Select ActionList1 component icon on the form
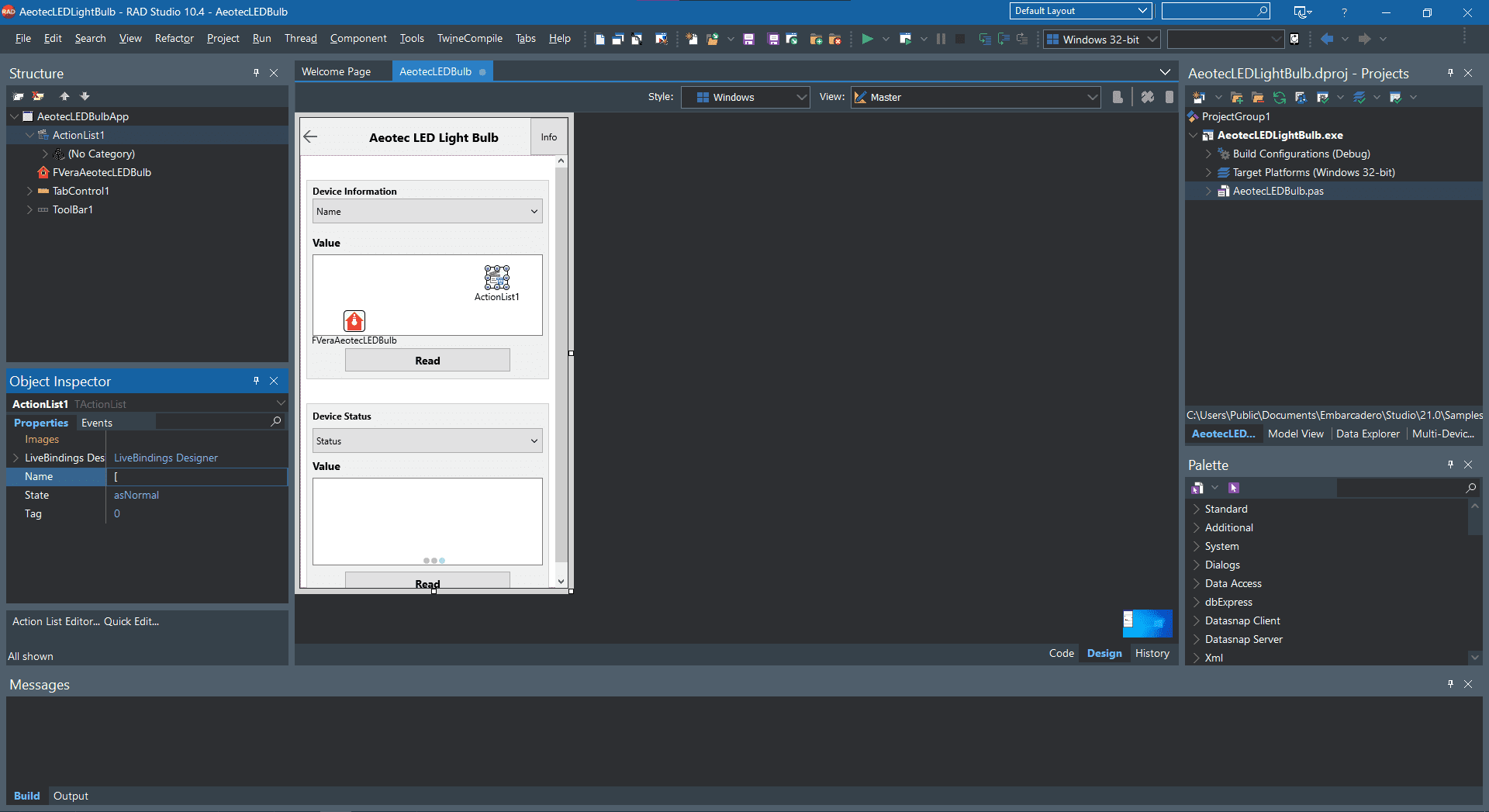1489x812 pixels. click(497, 278)
